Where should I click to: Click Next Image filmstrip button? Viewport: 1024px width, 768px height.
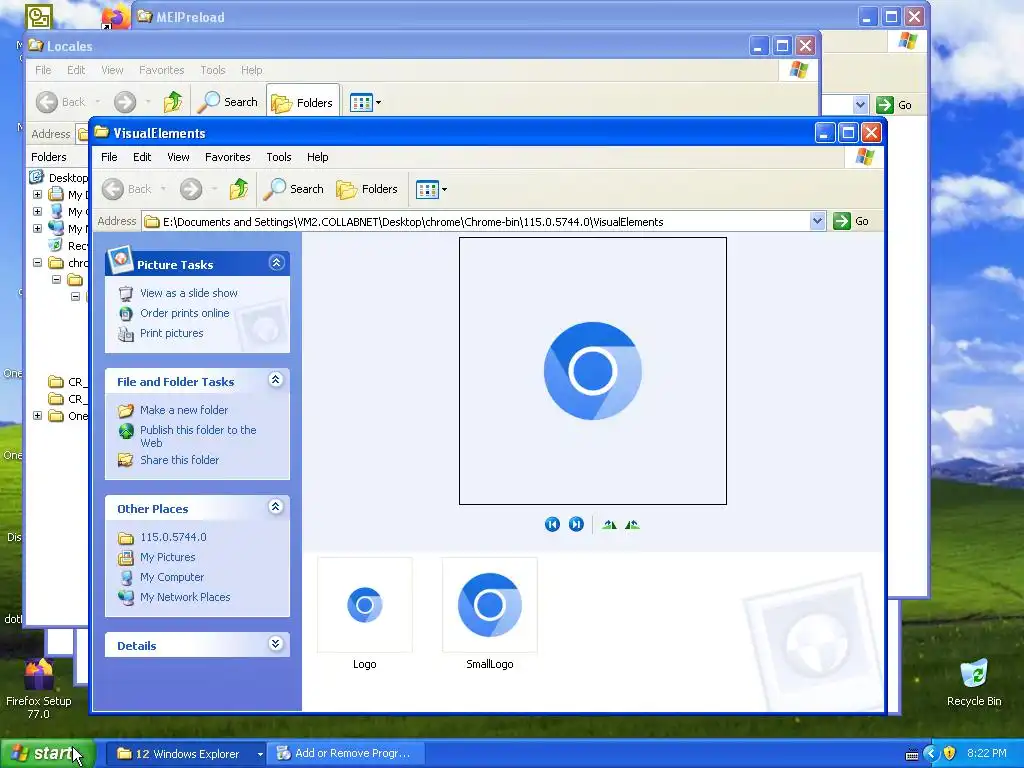click(x=576, y=524)
